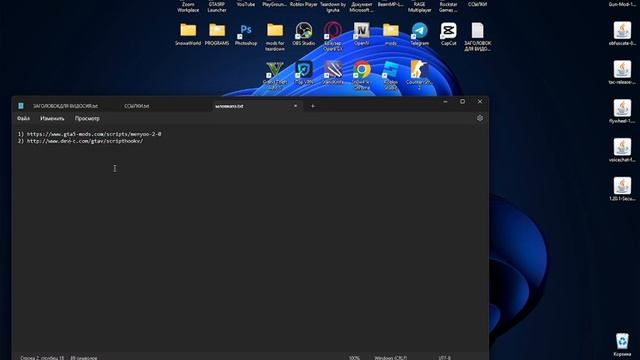The width and height of the screenshot is (640, 360).
Task: Select the tac-release-... jar file icon
Action: coord(622,72)
